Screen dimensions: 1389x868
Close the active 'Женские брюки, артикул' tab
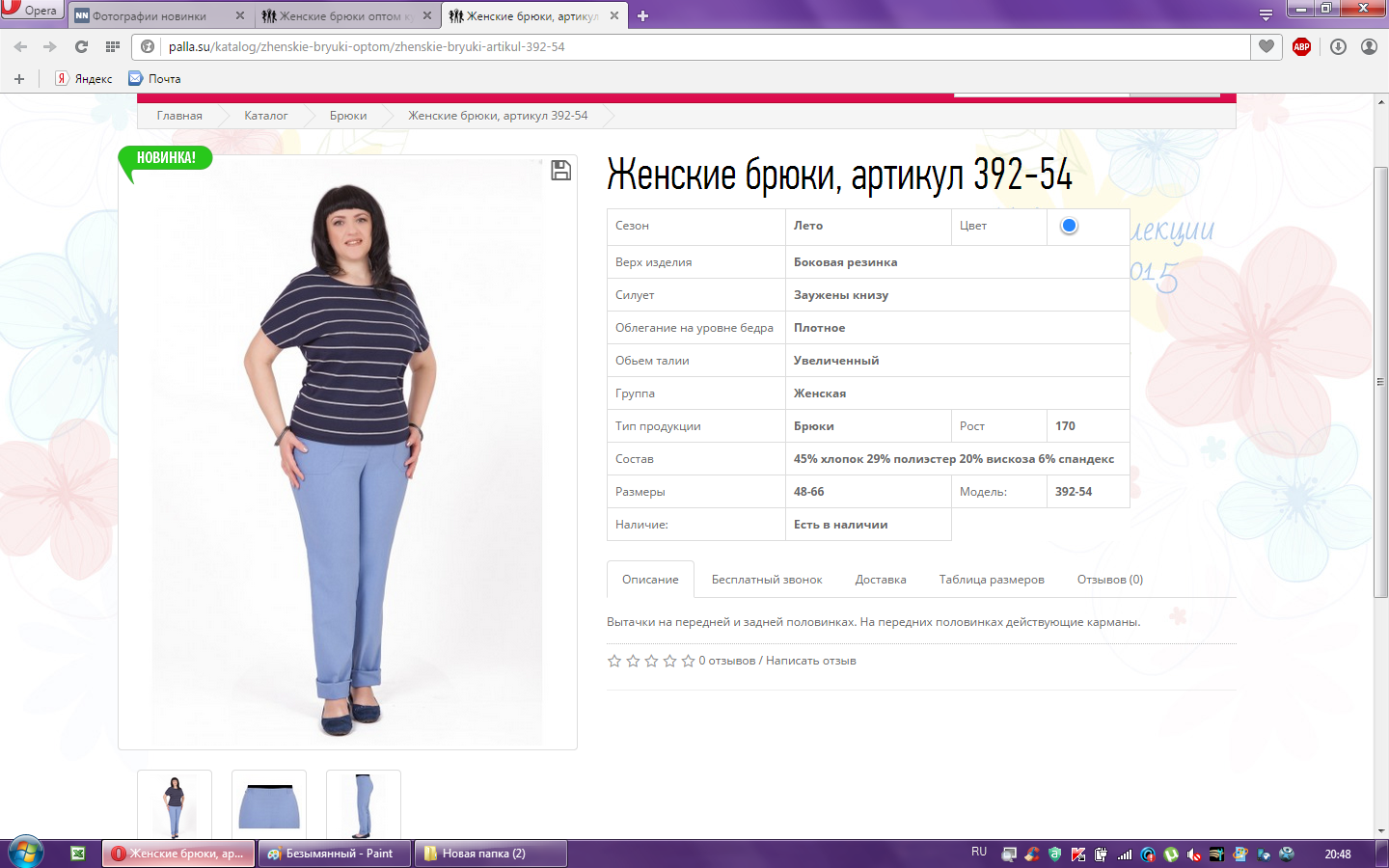click(x=614, y=15)
